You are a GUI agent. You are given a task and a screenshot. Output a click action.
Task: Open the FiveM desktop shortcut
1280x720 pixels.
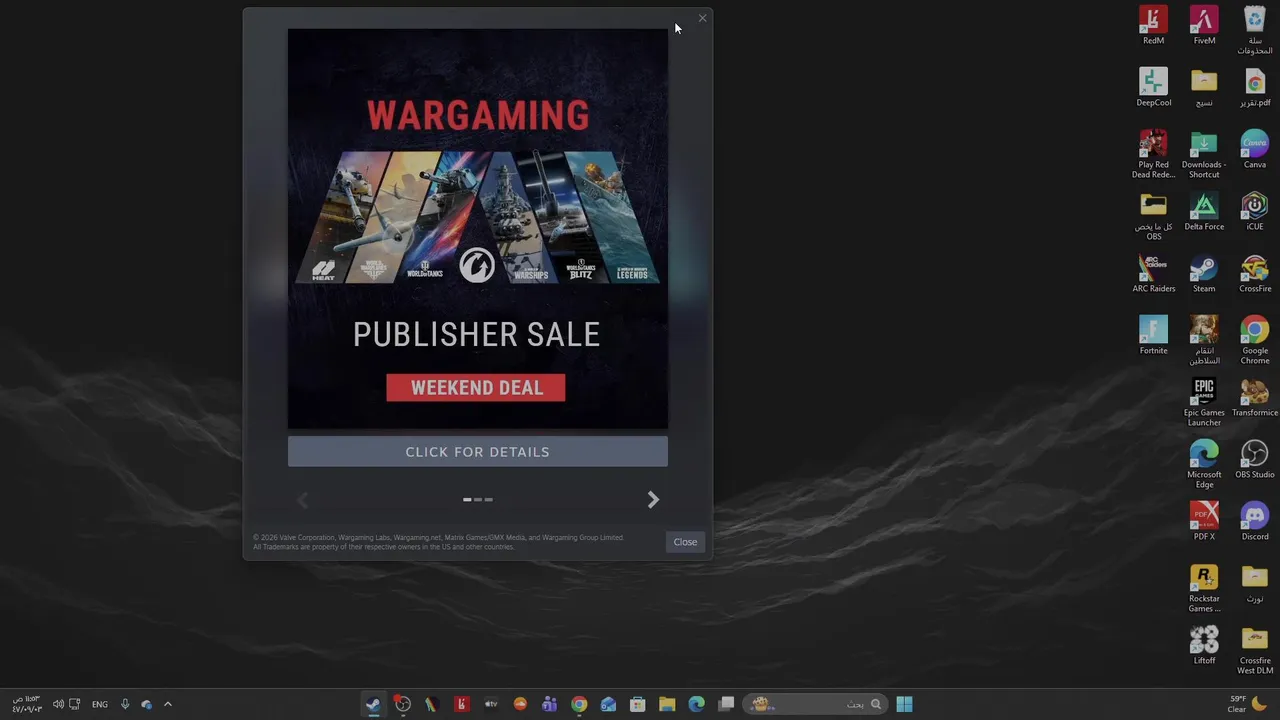point(1204,26)
